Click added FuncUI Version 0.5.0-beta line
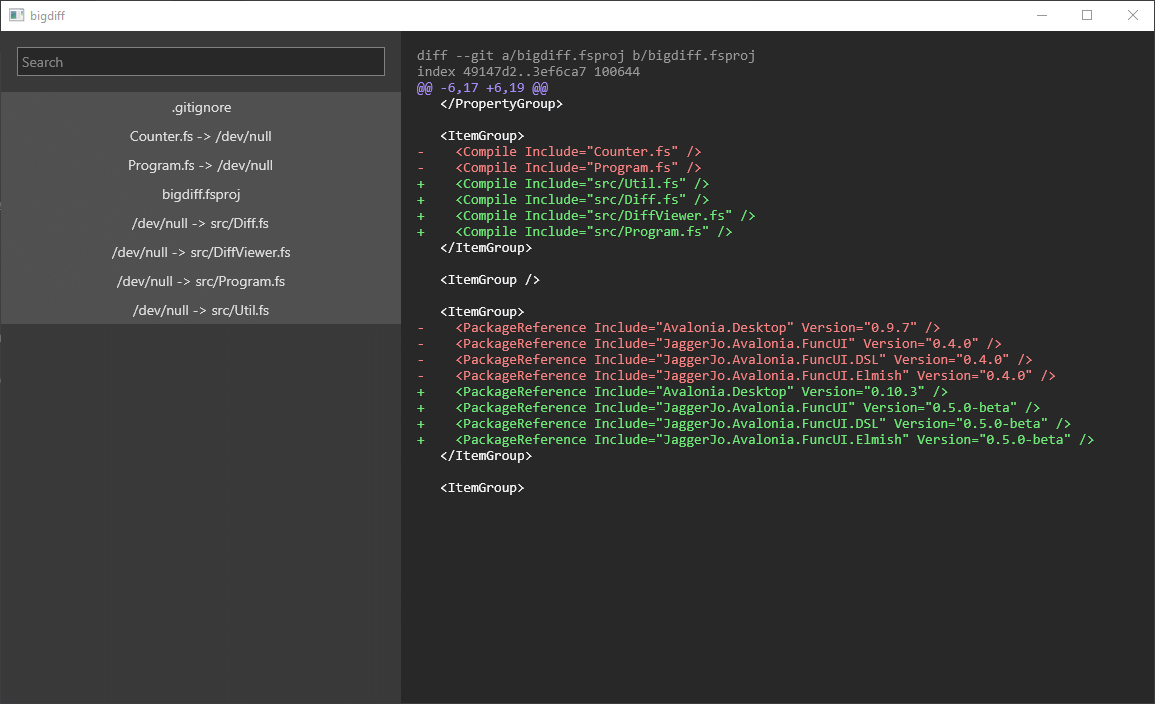 (x=729, y=408)
